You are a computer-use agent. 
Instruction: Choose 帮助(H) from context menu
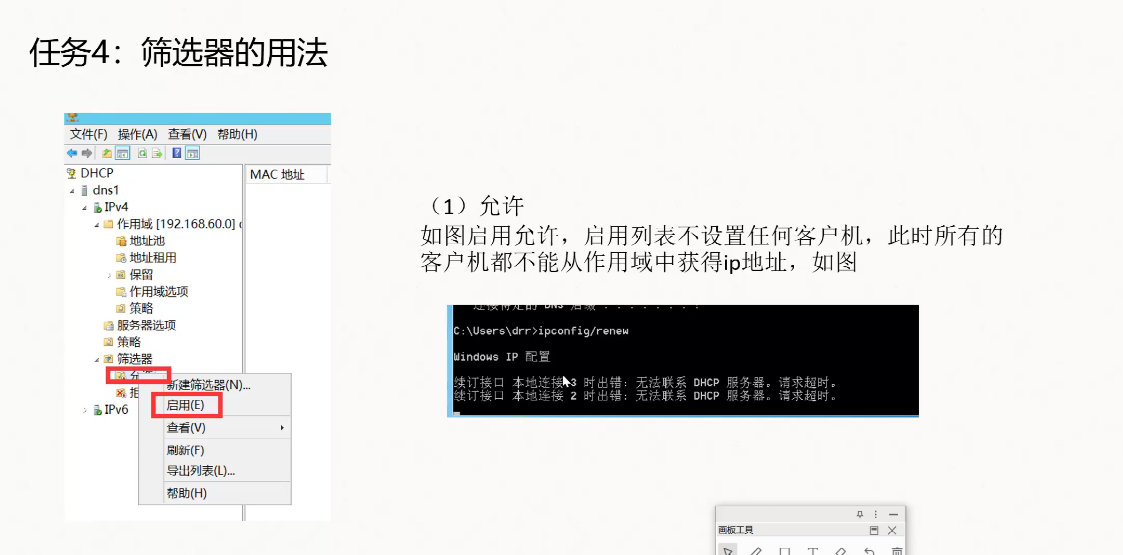[x=186, y=493]
